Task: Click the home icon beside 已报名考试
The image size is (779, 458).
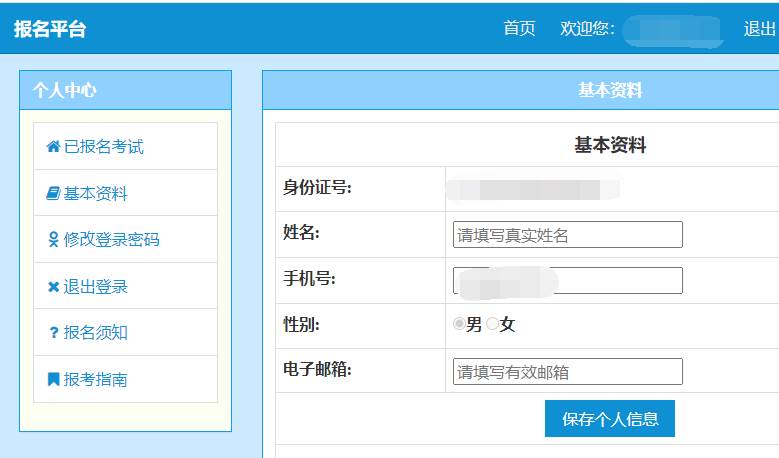Action: coord(53,147)
